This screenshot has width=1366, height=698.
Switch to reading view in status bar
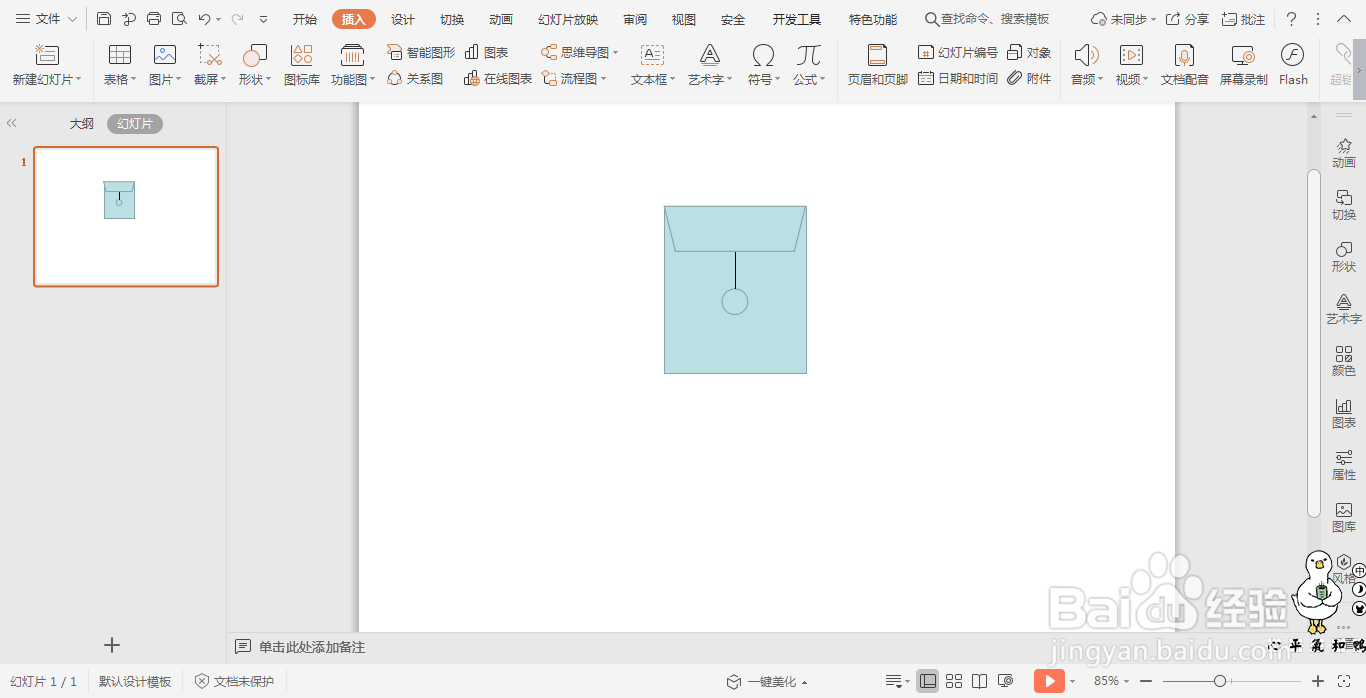pos(980,681)
